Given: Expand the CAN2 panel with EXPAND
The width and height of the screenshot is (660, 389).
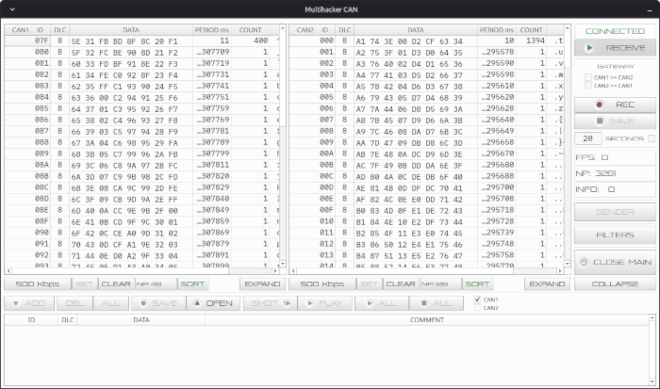Looking at the screenshot, I should [x=547, y=284].
